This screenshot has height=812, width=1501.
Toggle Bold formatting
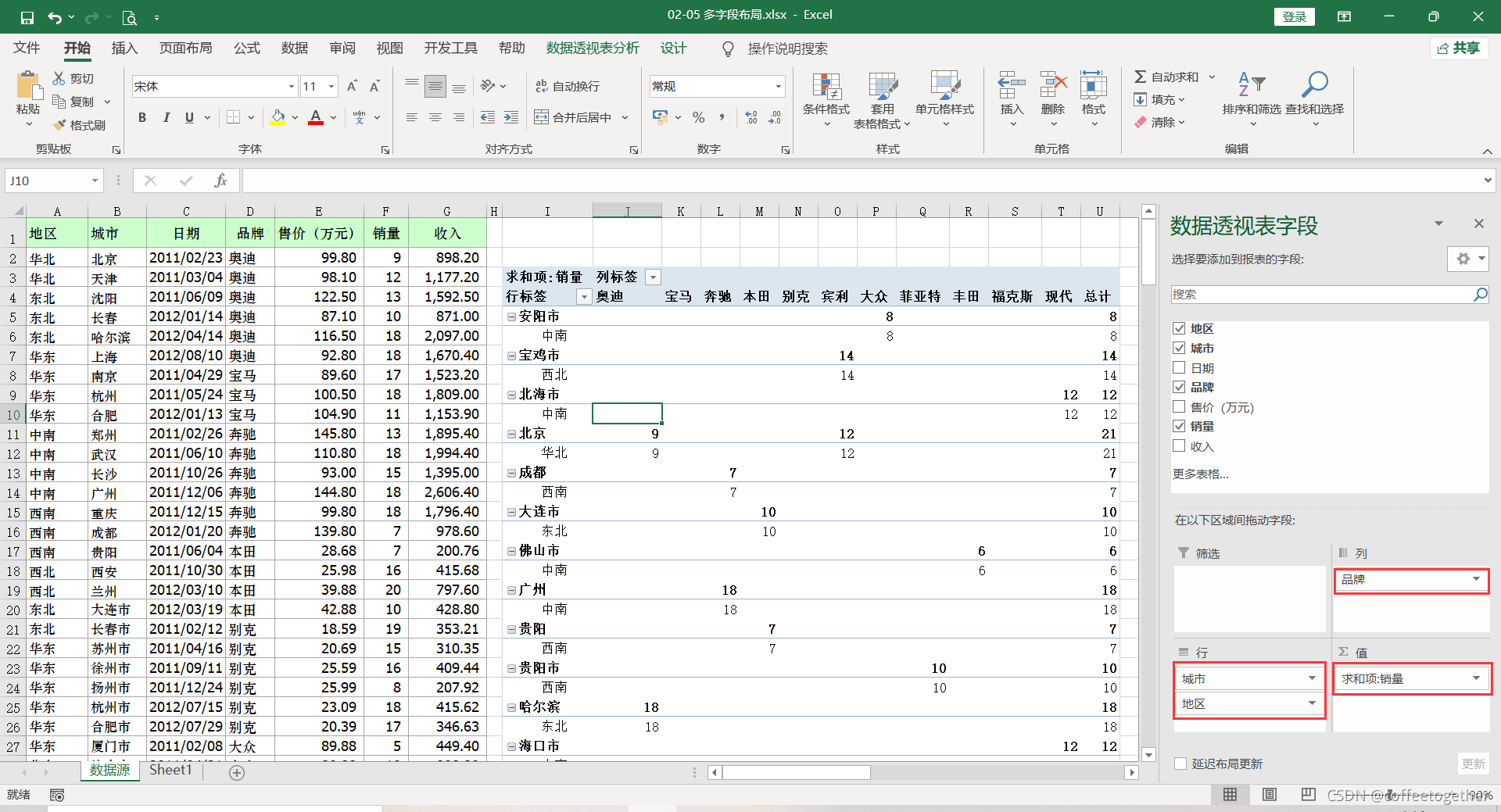[142, 117]
